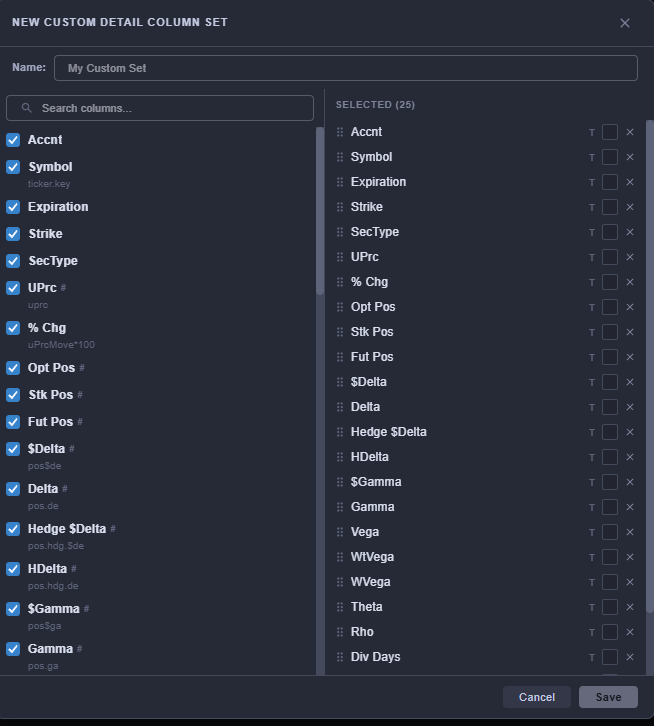Remove Opt Pos from the selected list
654x726 pixels.
click(630, 307)
